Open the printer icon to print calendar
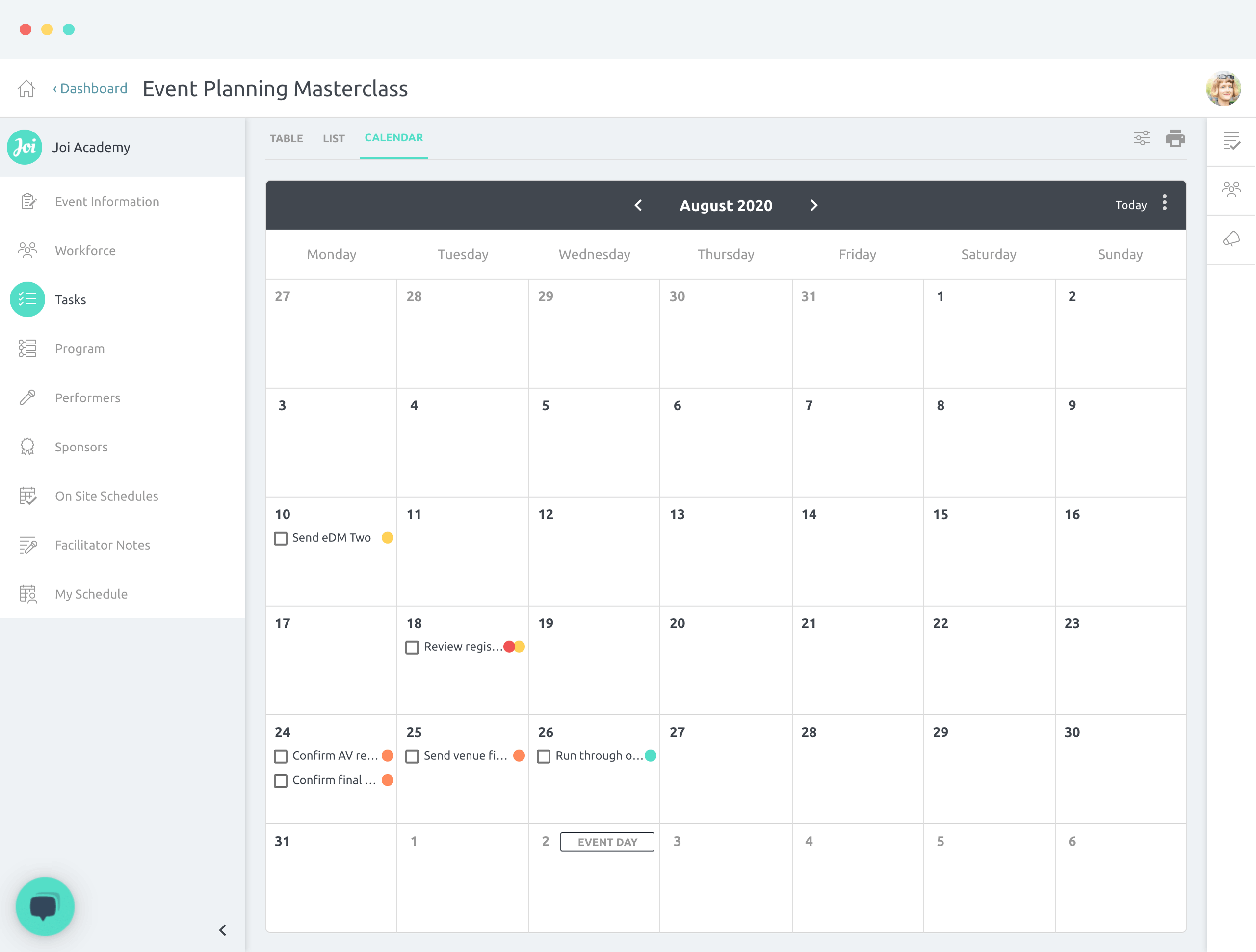The width and height of the screenshot is (1256, 952). point(1175,138)
